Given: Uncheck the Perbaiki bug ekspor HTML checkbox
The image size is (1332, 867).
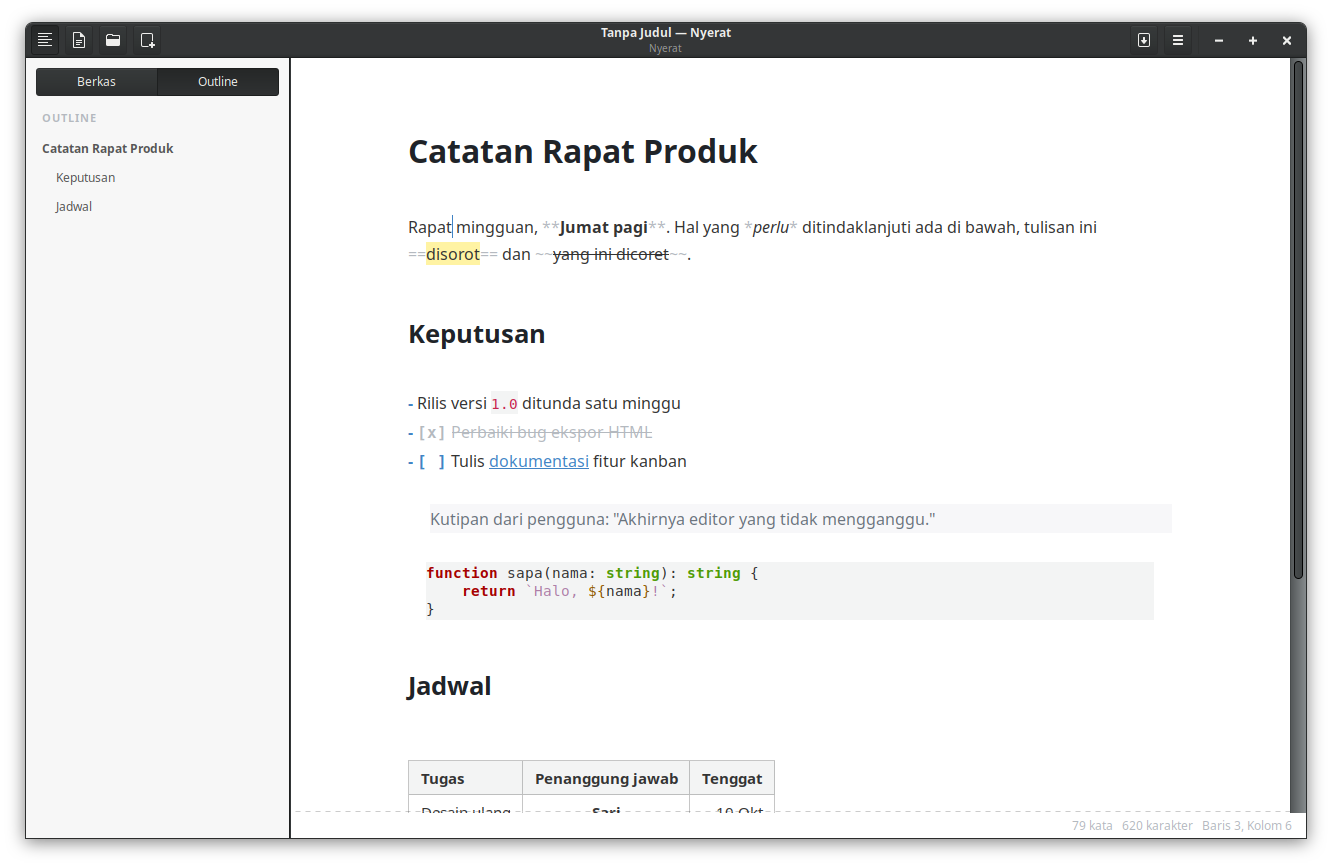Looking at the screenshot, I should pos(432,433).
